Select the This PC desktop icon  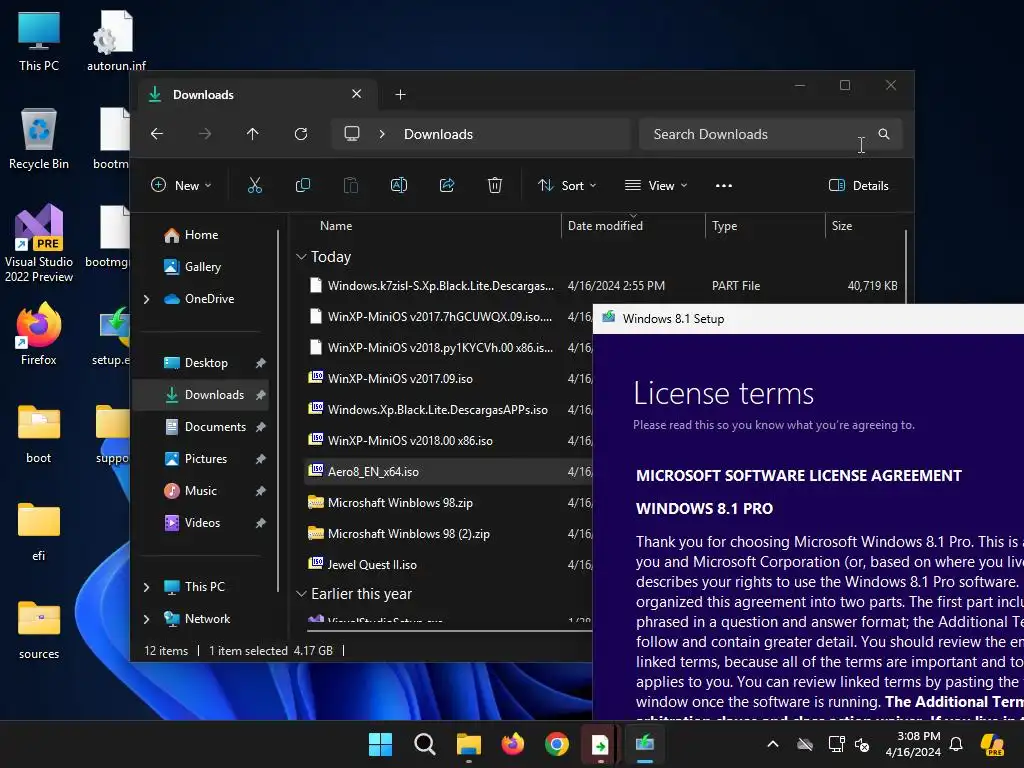pos(39,40)
